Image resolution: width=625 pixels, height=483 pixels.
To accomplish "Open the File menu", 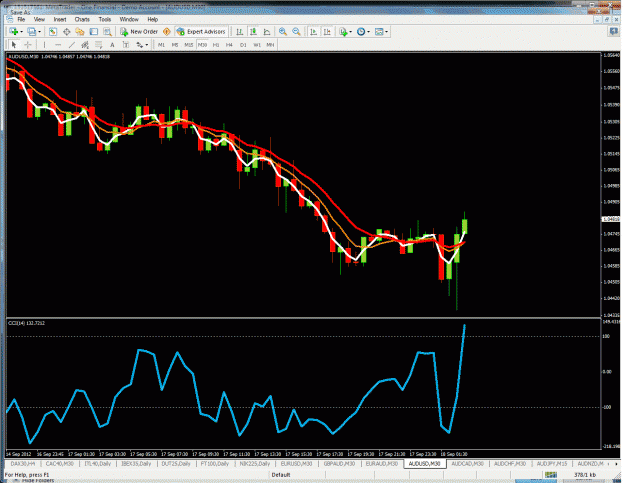I will pos(21,20).
